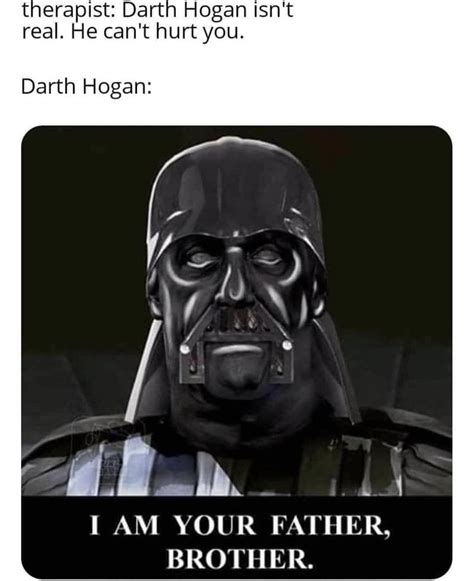Click the mustache grille under the nose
The image size is (474, 581).
coord(237,319)
